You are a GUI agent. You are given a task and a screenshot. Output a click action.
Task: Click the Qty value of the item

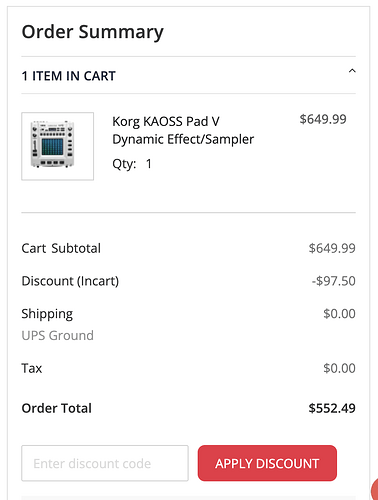pyautogui.click(x=149, y=164)
